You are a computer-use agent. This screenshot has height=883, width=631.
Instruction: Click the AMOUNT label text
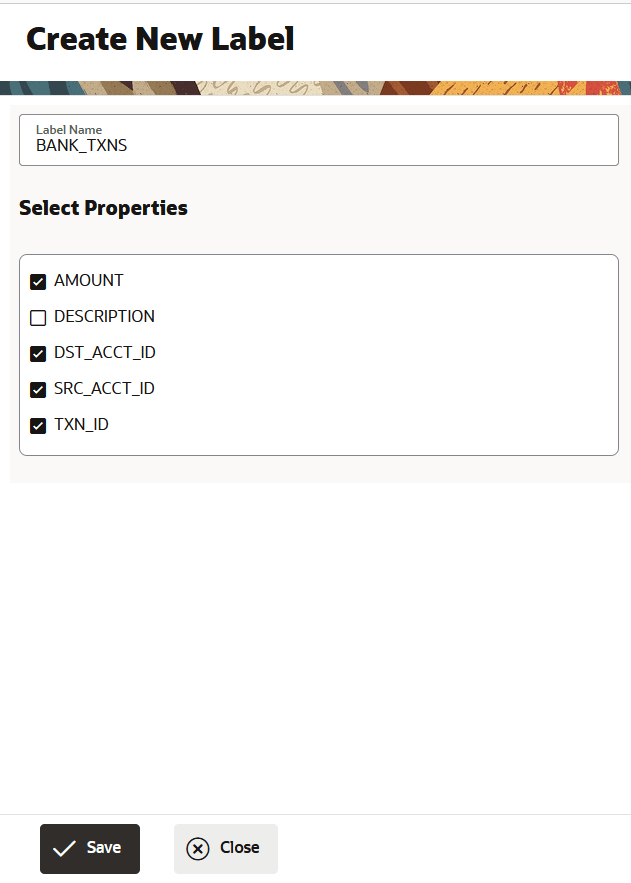coord(89,281)
